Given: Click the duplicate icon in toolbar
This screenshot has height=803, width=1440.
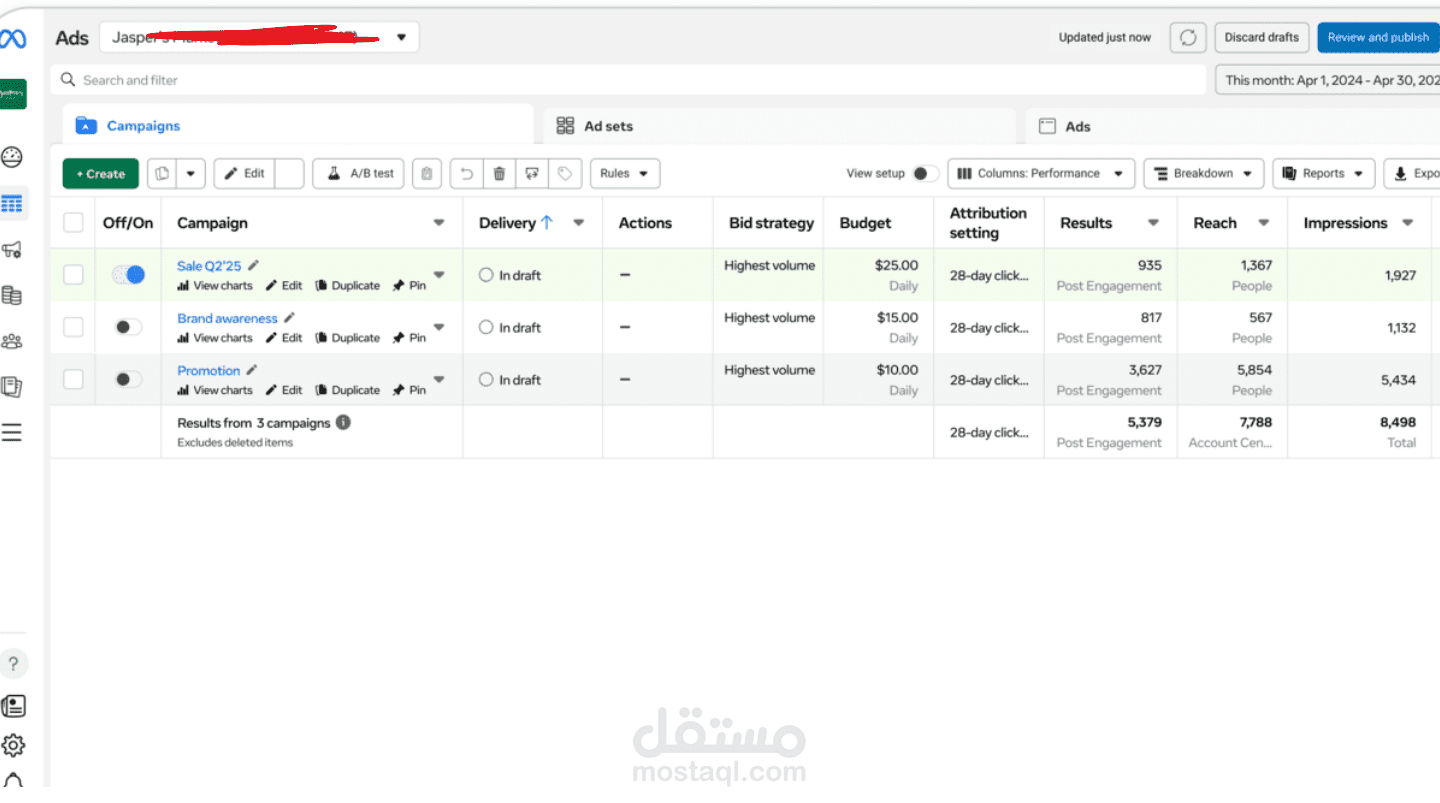Looking at the screenshot, I should click(x=162, y=173).
